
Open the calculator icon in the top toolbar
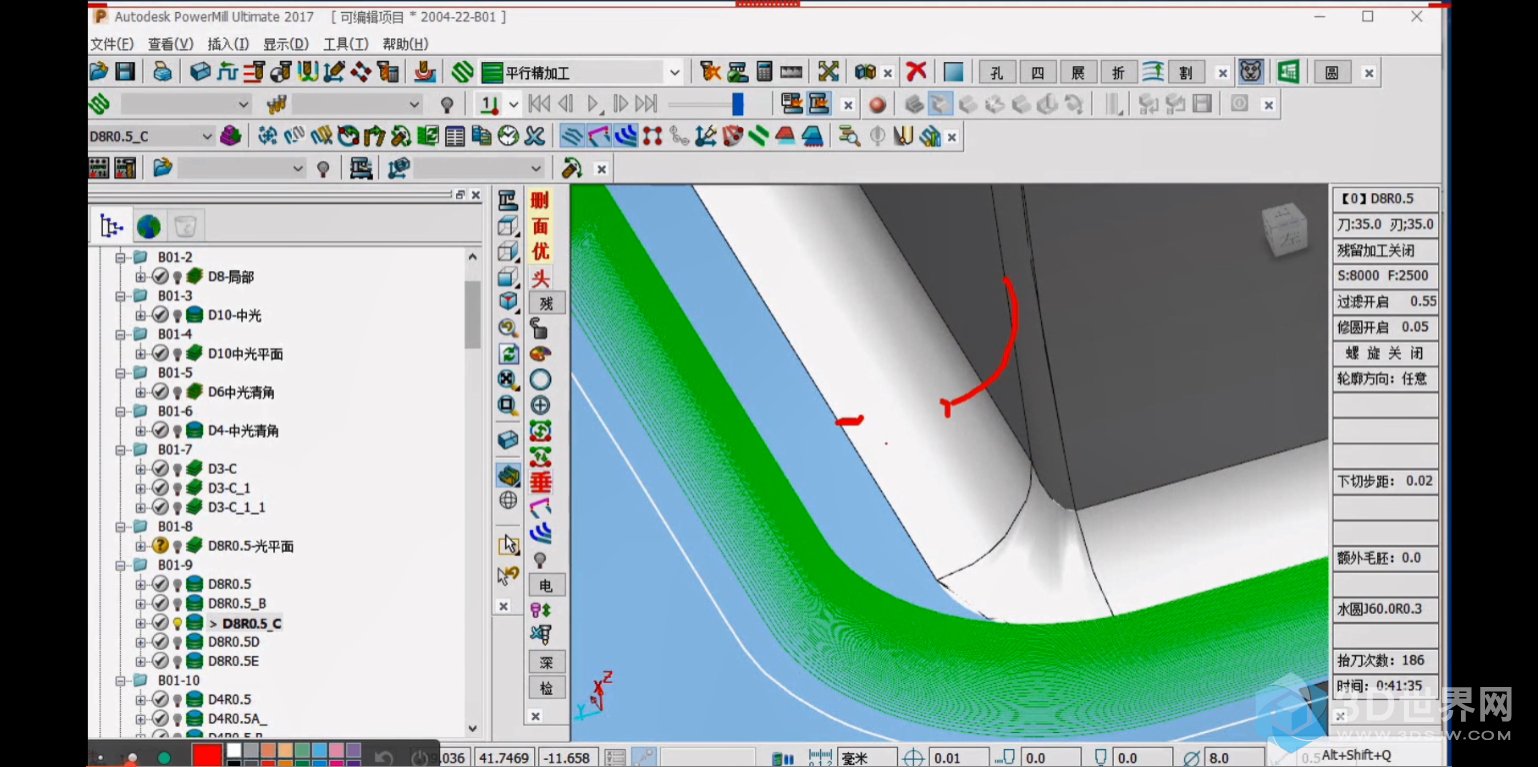coord(765,72)
